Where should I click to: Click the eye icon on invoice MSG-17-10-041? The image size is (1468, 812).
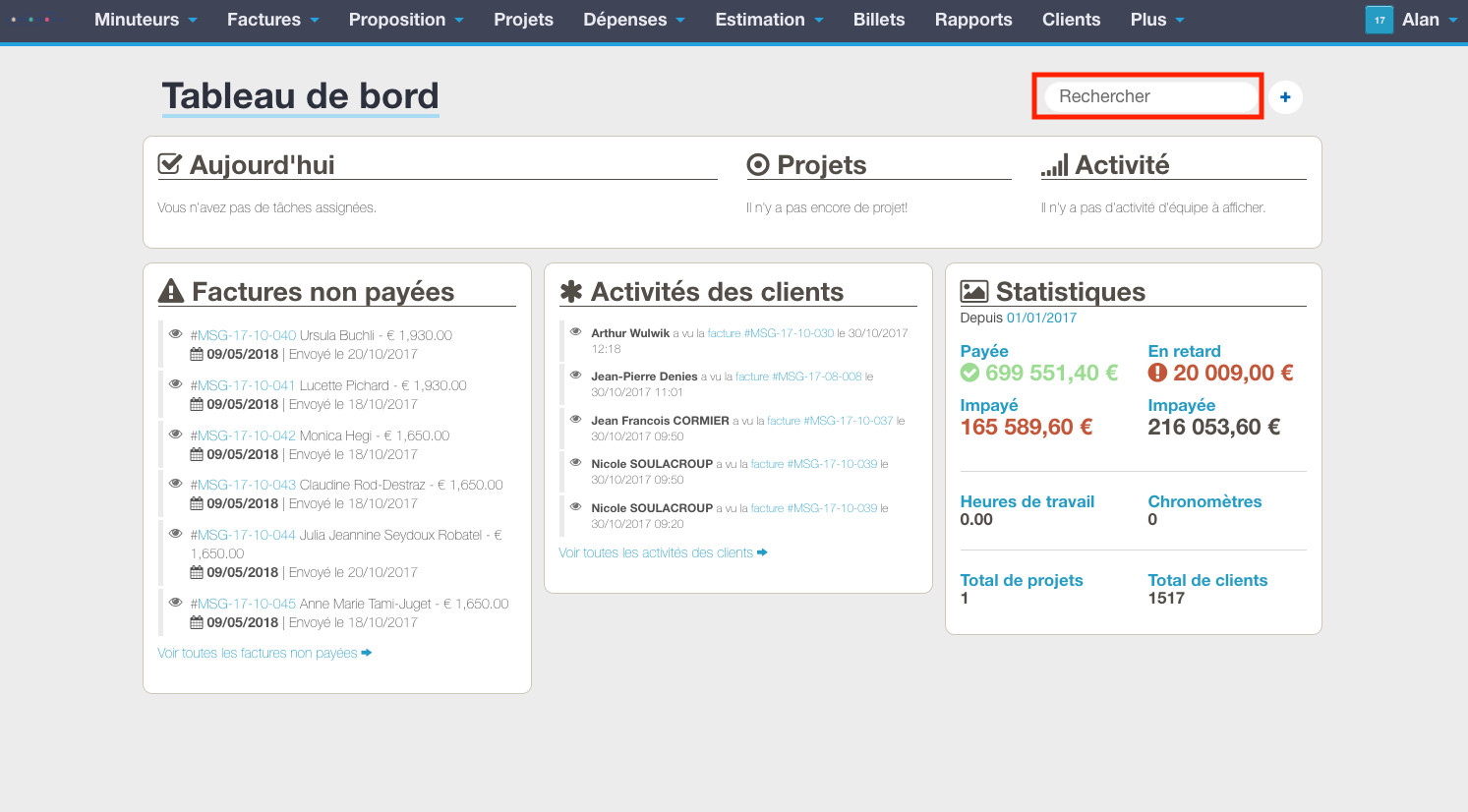click(x=176, y=384)
